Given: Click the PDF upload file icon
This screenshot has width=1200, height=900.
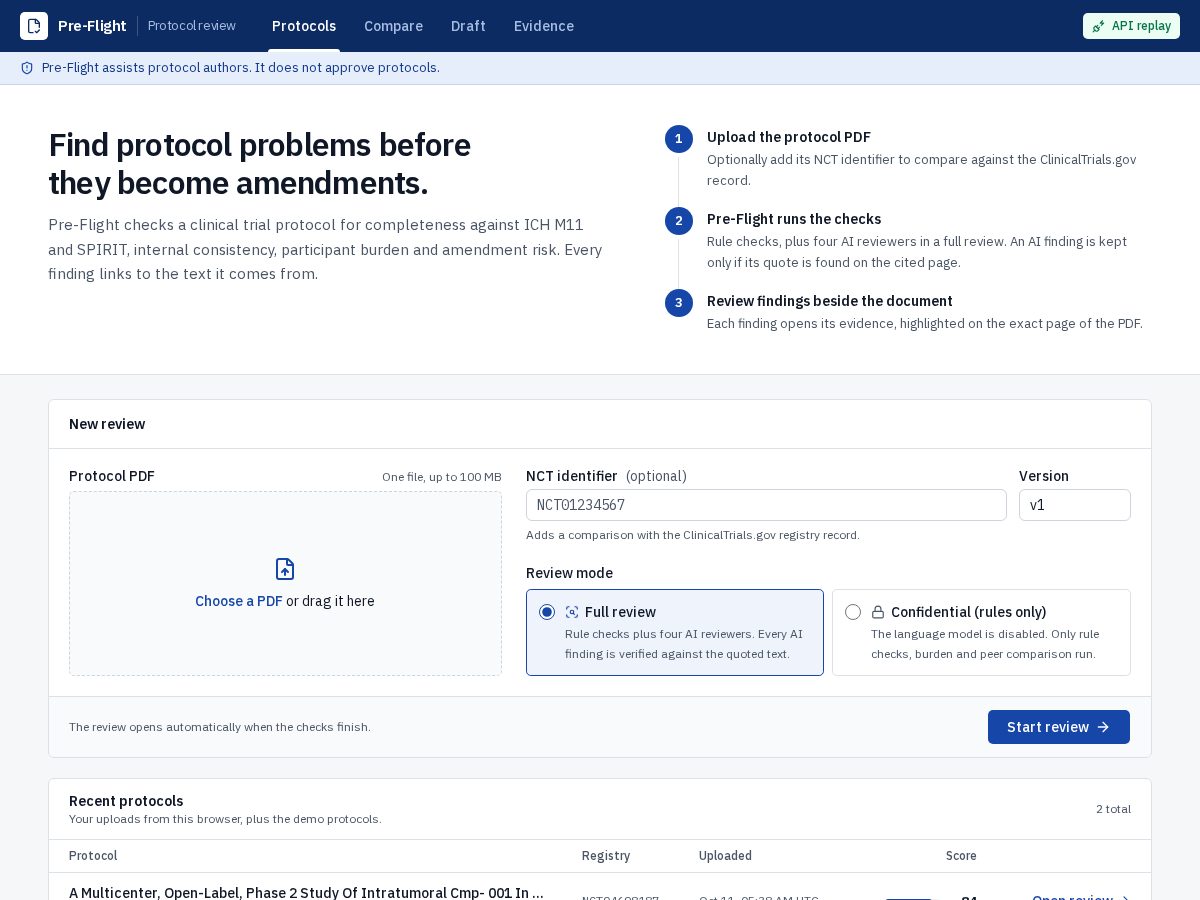Looking at the screenshot, I should pyautogui.click(x=285, y=569).
